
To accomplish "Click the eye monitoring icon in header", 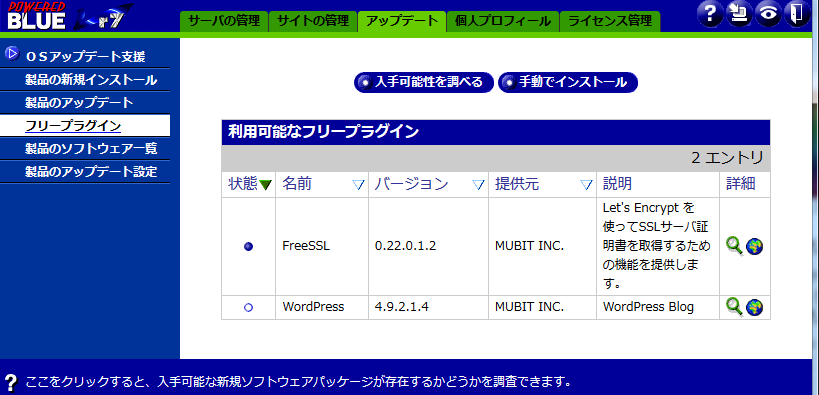I will coord(767,15).
